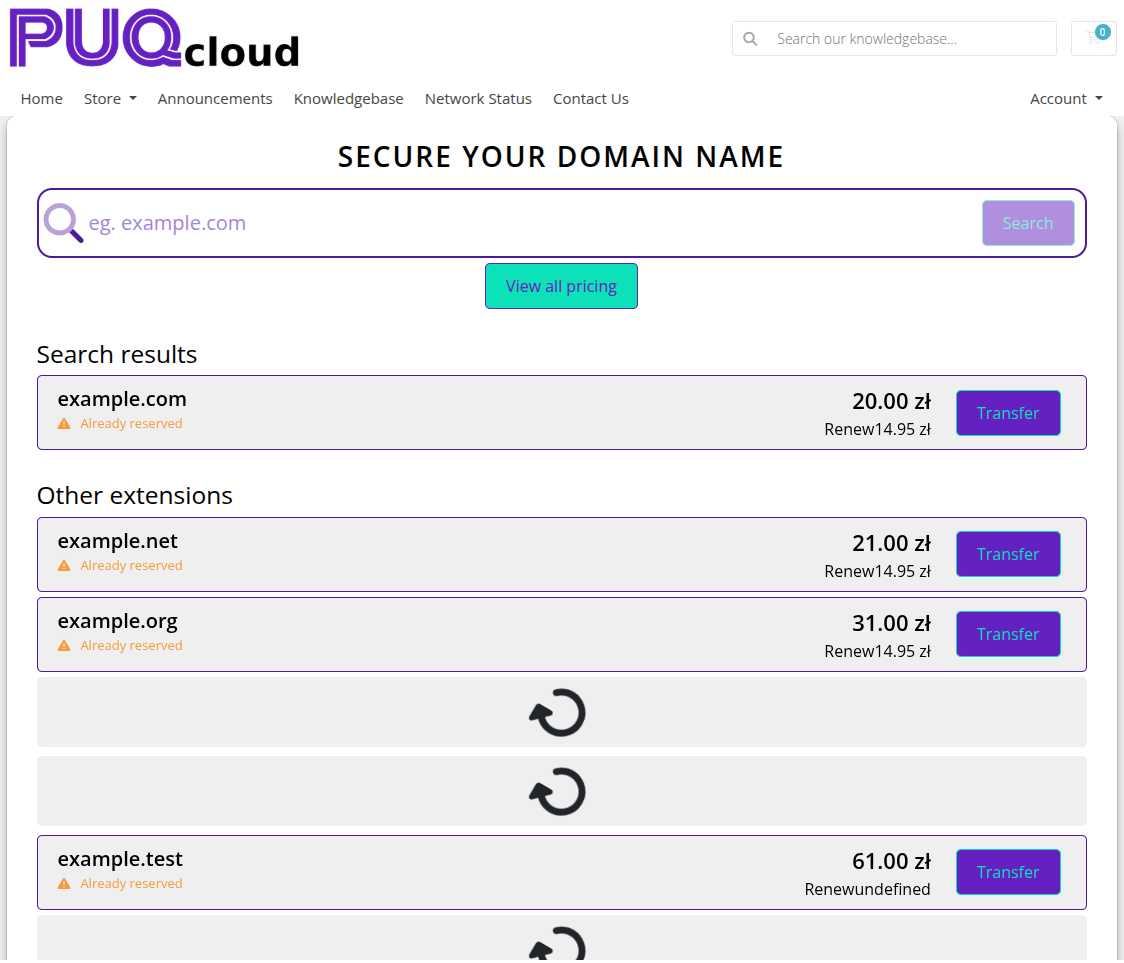Click the magnifier icon in the knowledgebase search

(x=750, y=38)
